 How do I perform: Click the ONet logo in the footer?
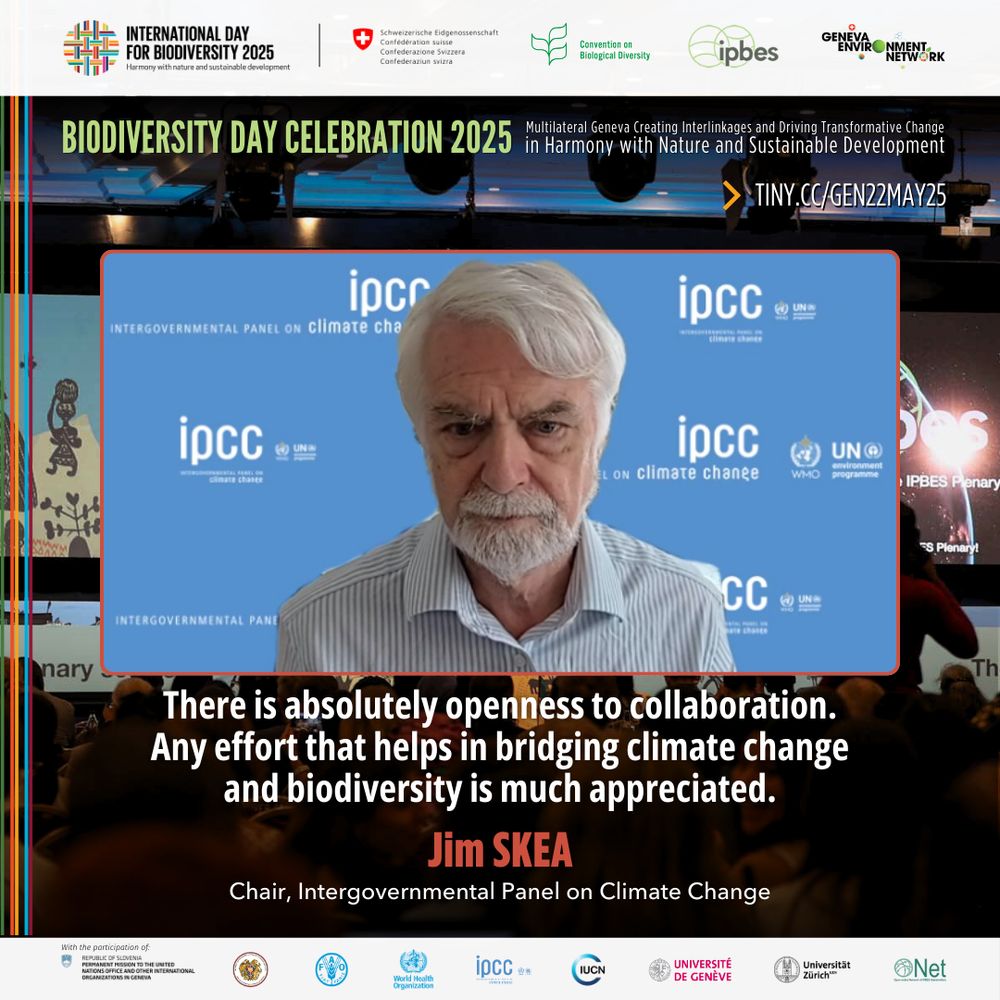pyautogui.click(x=920, y=969)
